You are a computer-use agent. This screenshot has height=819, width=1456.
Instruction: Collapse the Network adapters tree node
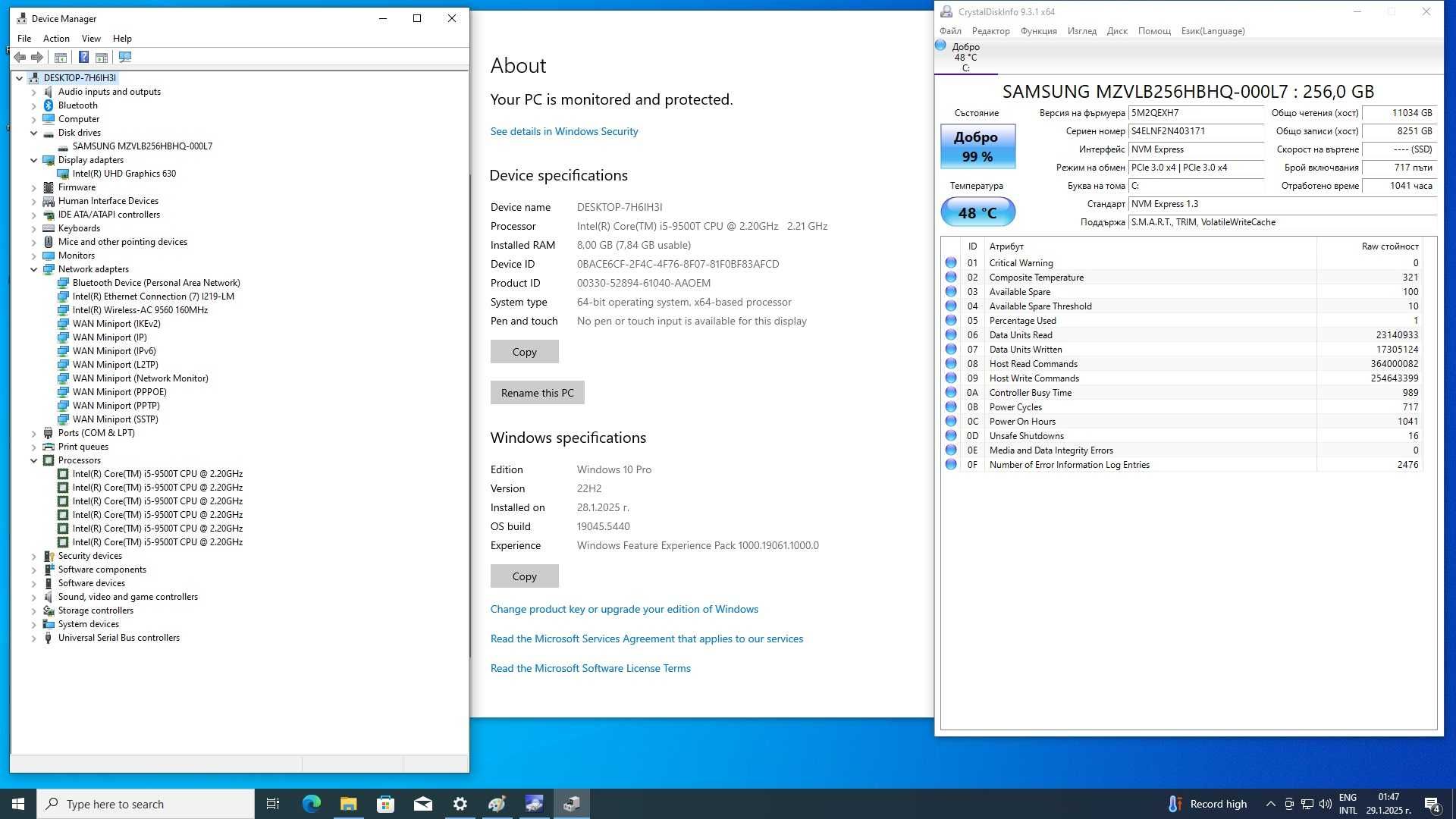pyautogui.click(x=33, y=269)
